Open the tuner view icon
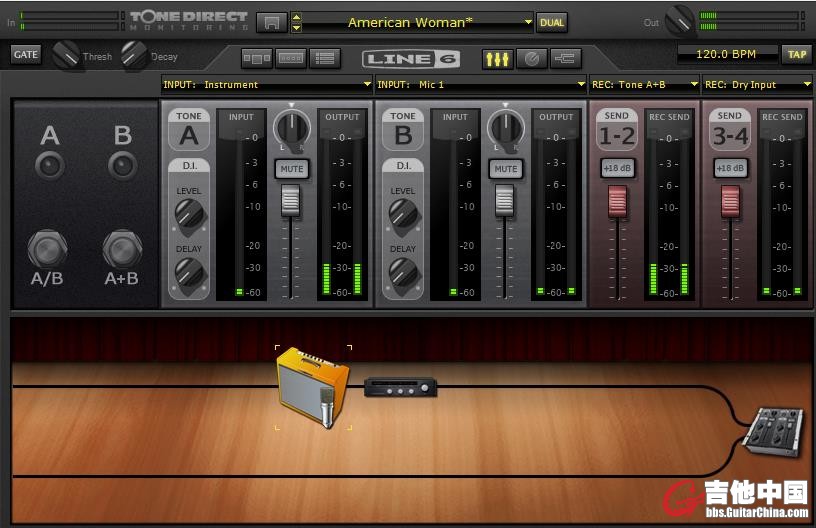 point(531,59)
